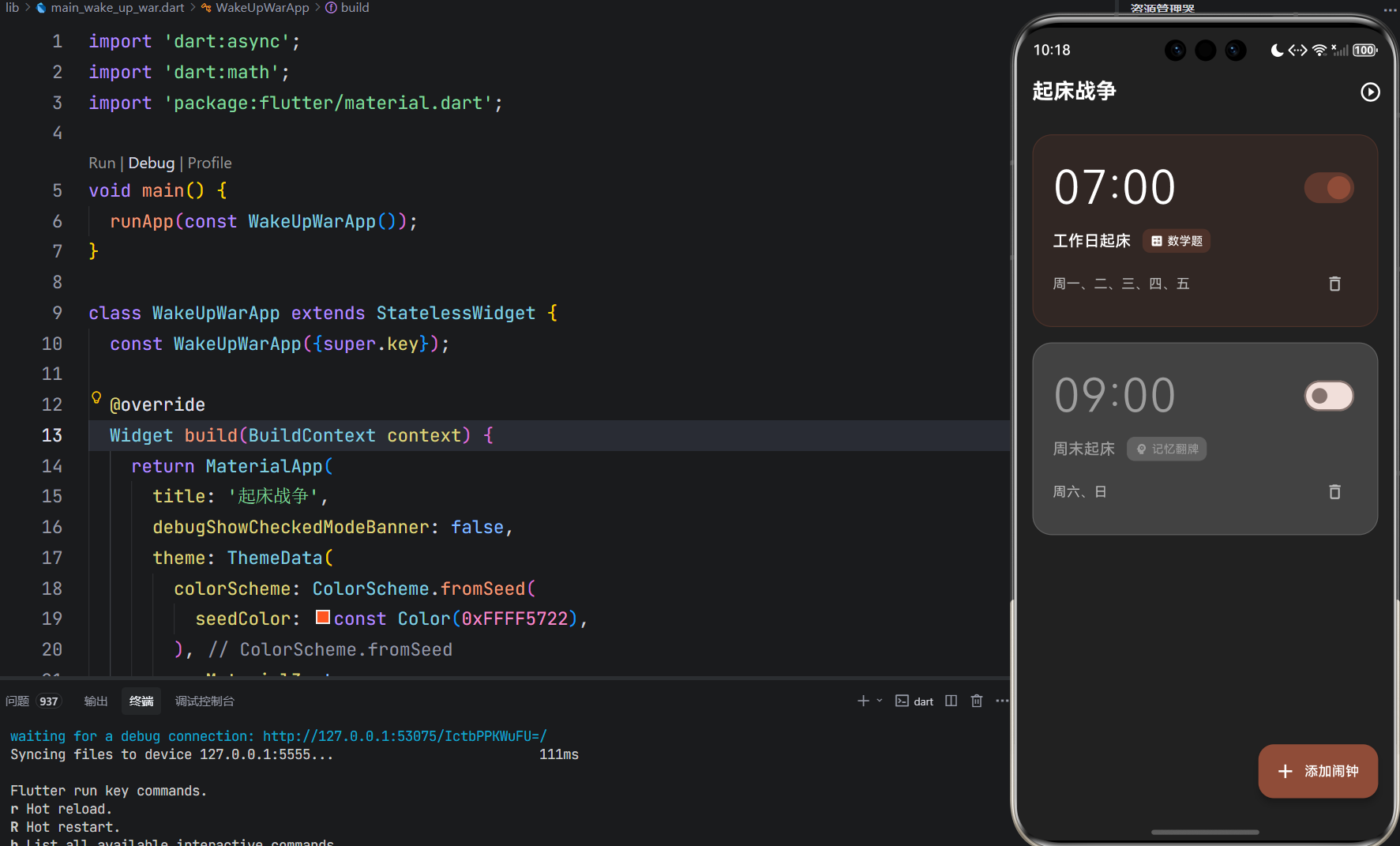The image size is (1400, 846).
Task: Click the 周末起床 alarm label
Action: pos(1084,449)
